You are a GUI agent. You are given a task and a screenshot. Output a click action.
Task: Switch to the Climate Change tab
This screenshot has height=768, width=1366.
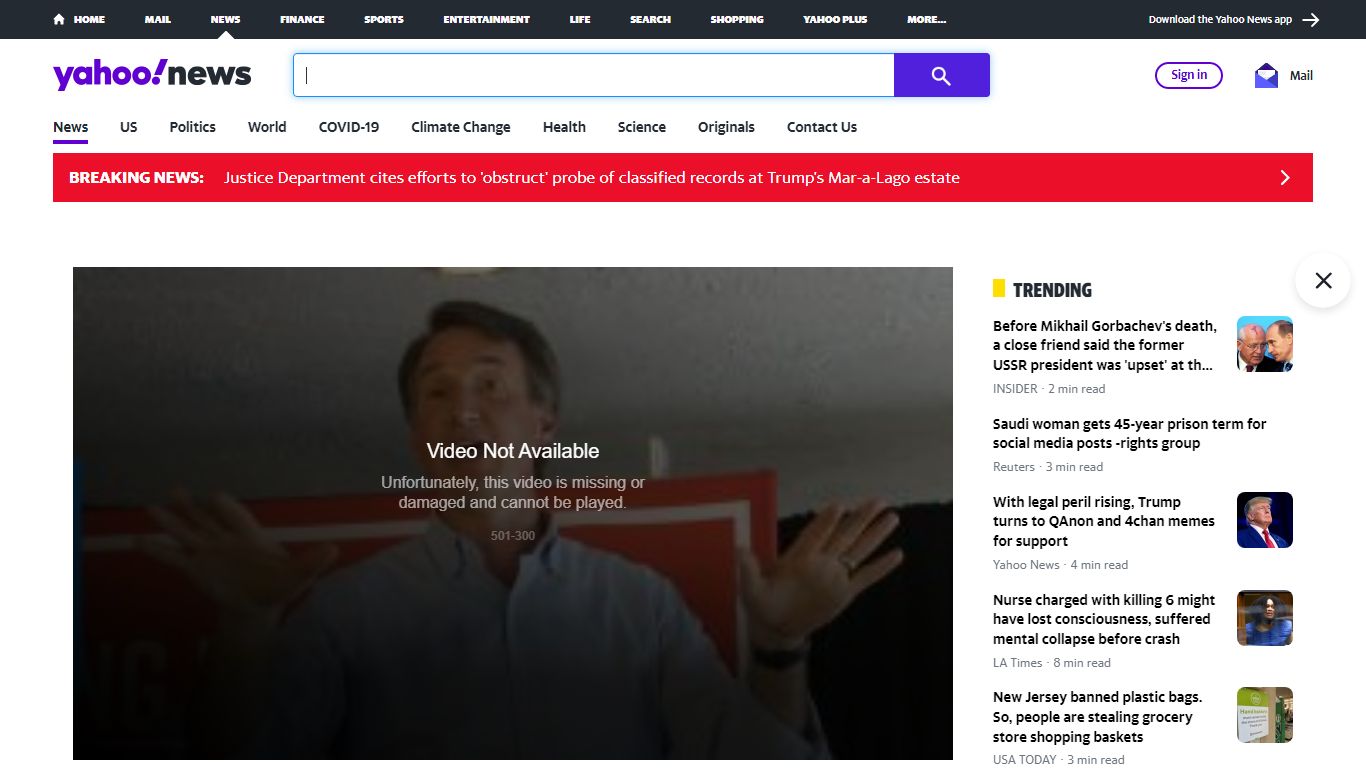click(x=461, y=127)
